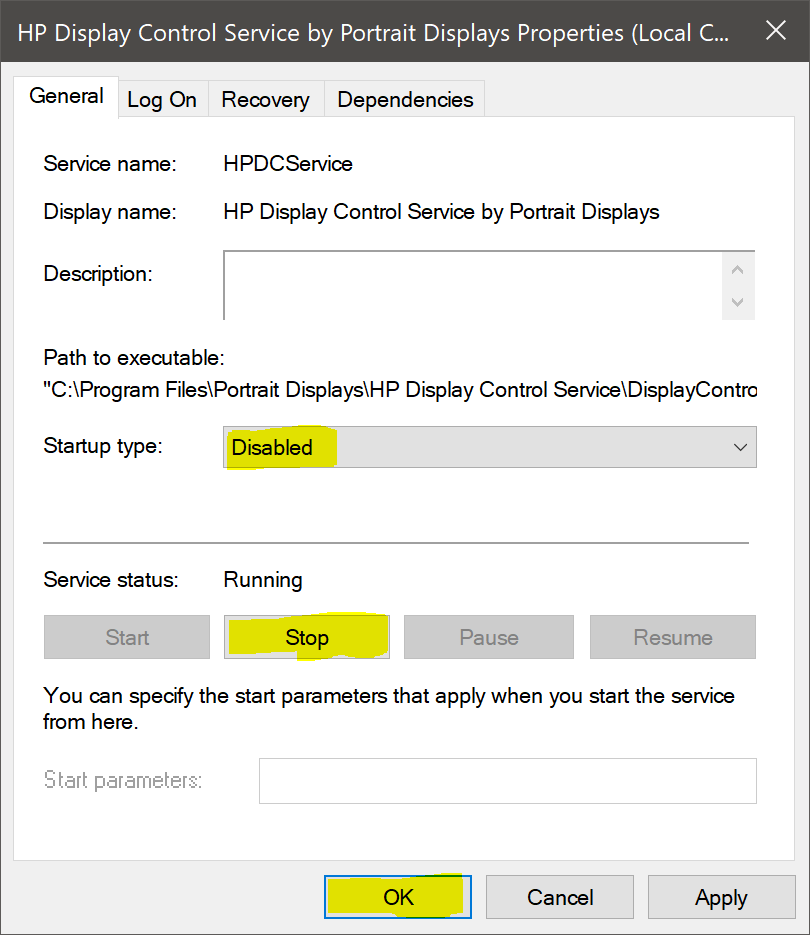Open the Recovery tab
The image size is (810, 935).
click(x=265, y=100)
